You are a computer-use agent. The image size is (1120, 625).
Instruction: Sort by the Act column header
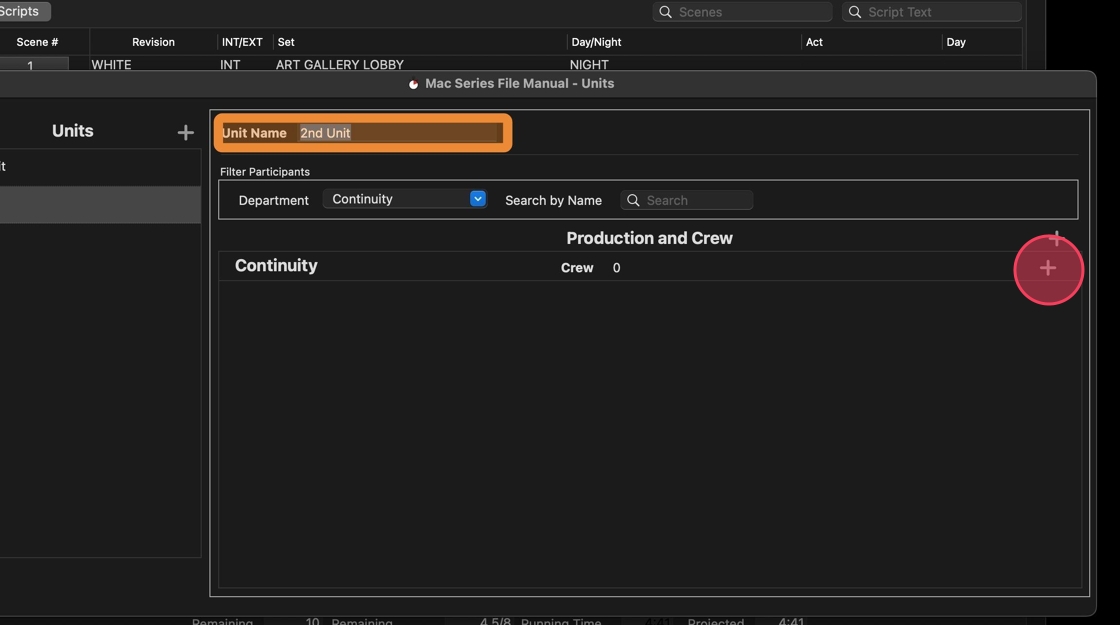point(814,42)
